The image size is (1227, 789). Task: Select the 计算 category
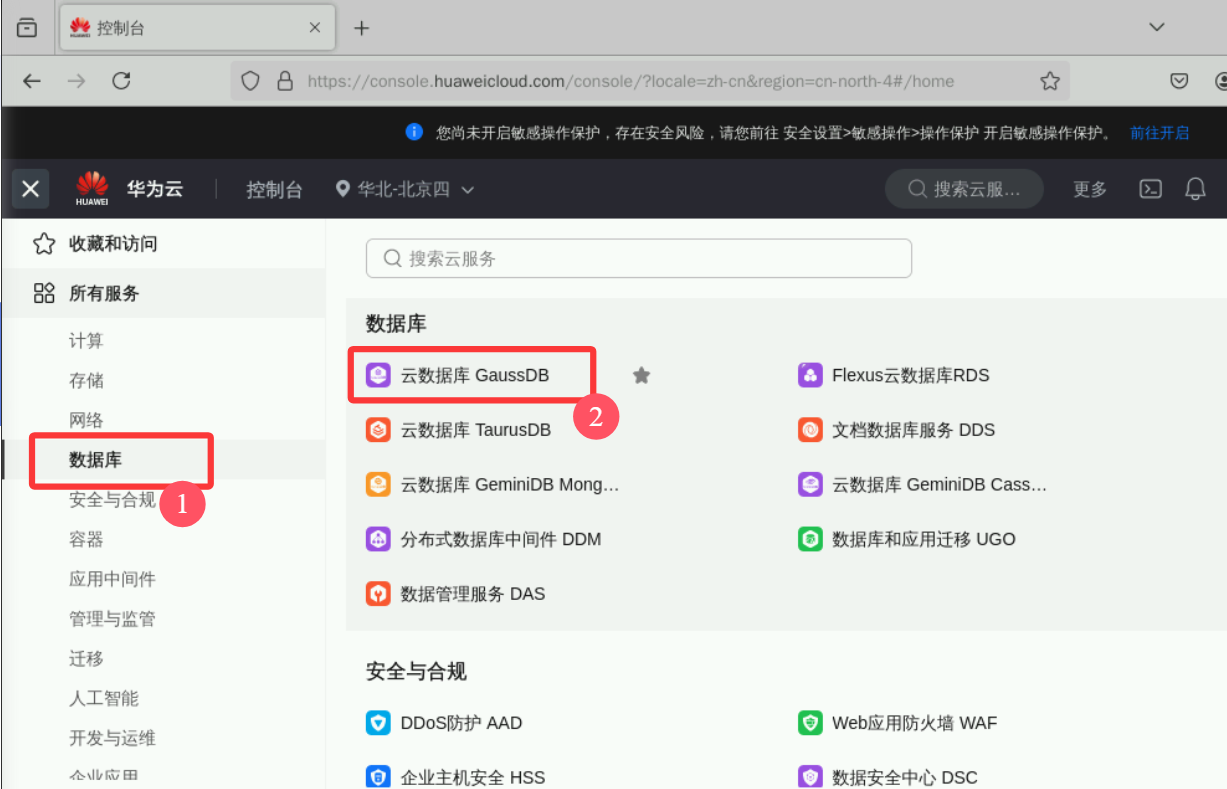coord(86,341)
